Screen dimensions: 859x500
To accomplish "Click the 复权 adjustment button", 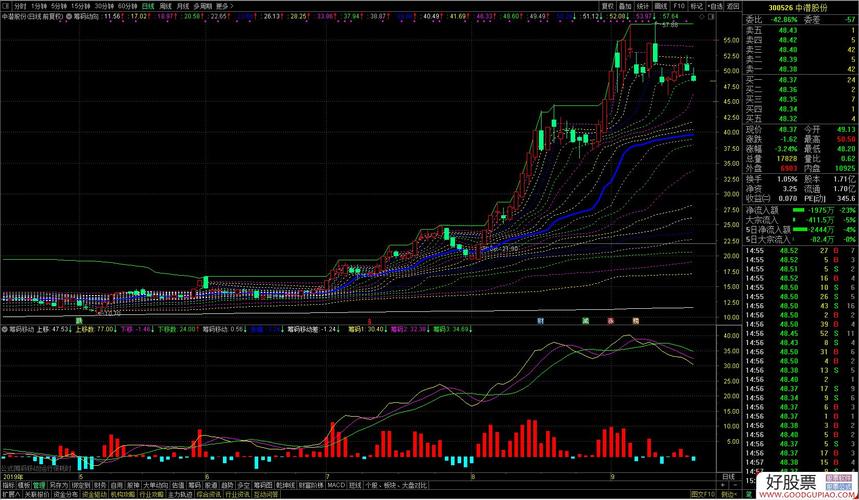I will [x=607, y=6].
